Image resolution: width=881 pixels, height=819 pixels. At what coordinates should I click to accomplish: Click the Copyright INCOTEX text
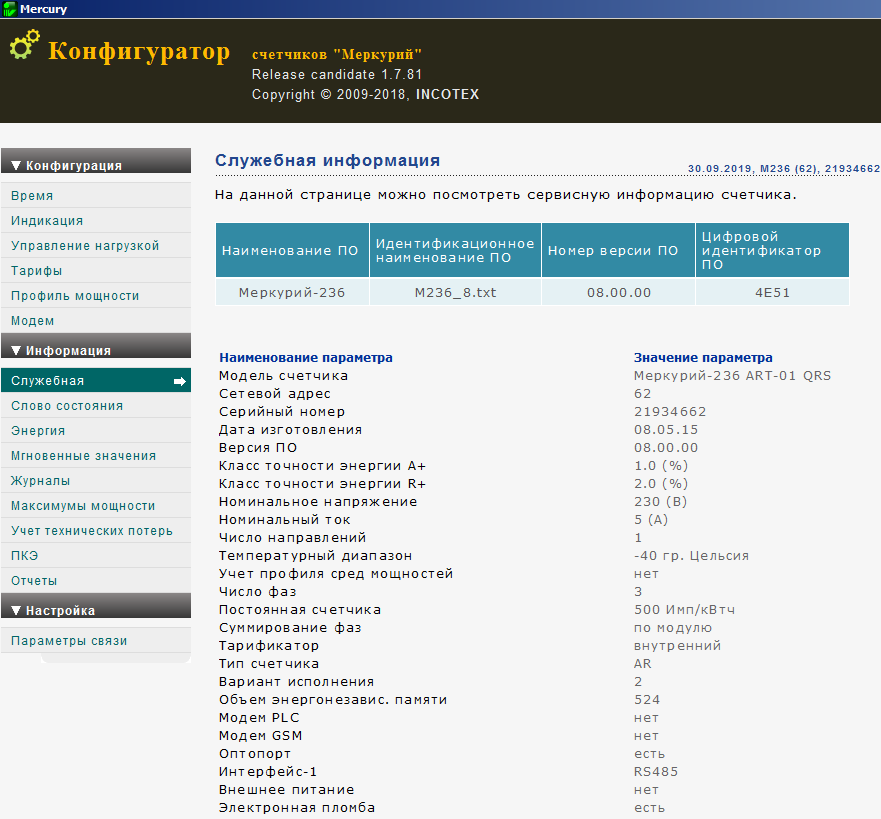tap(365, 94)
